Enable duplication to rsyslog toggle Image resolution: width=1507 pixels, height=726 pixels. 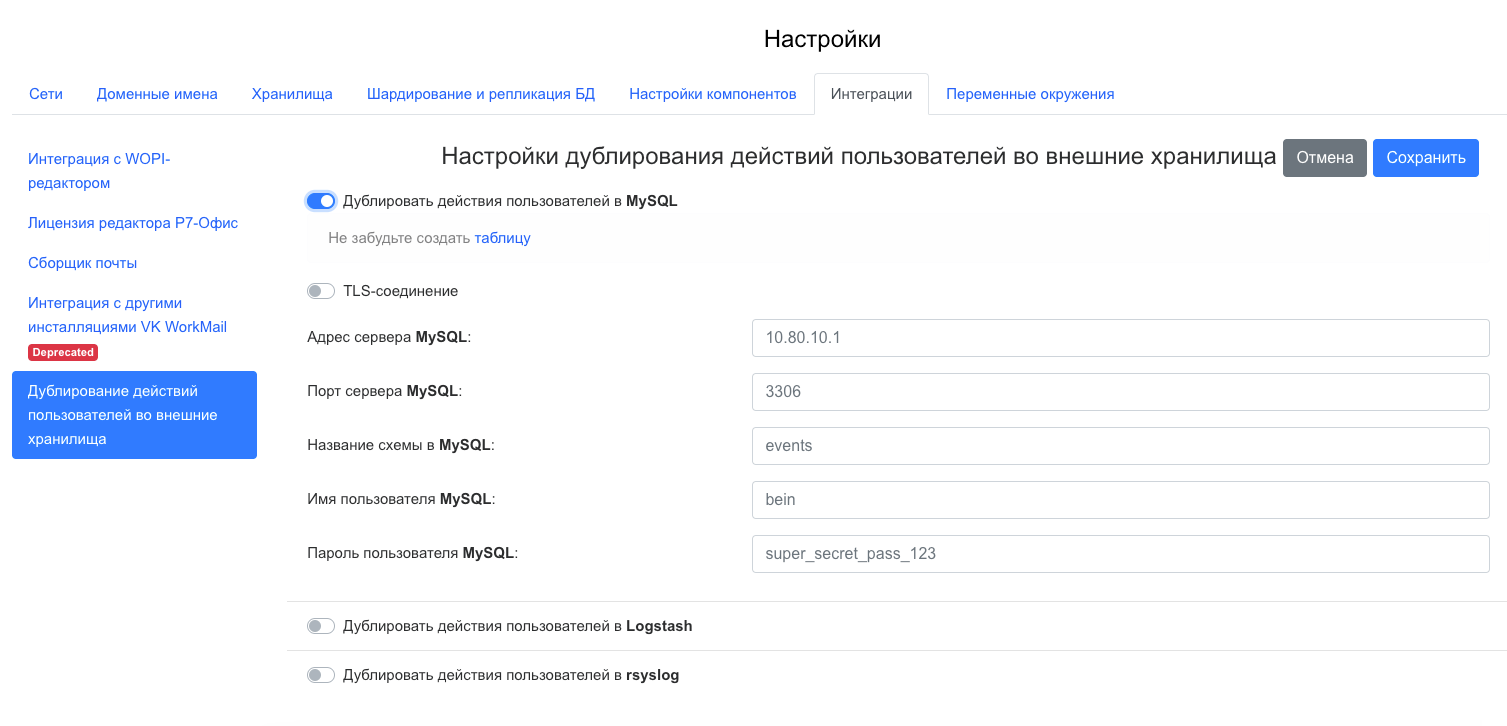click(x=321, y=675)
